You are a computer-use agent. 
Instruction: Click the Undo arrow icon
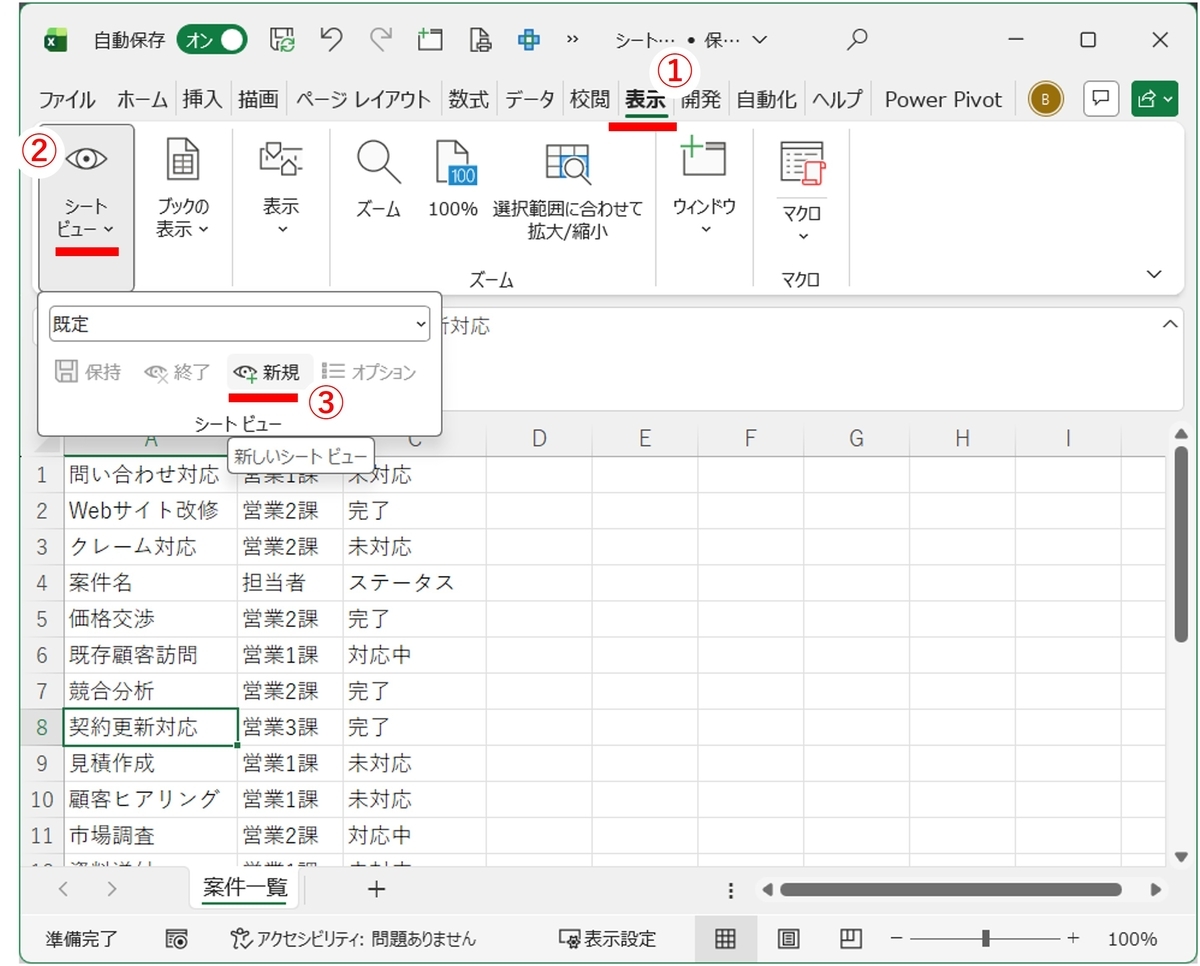[x=332, y=40]
